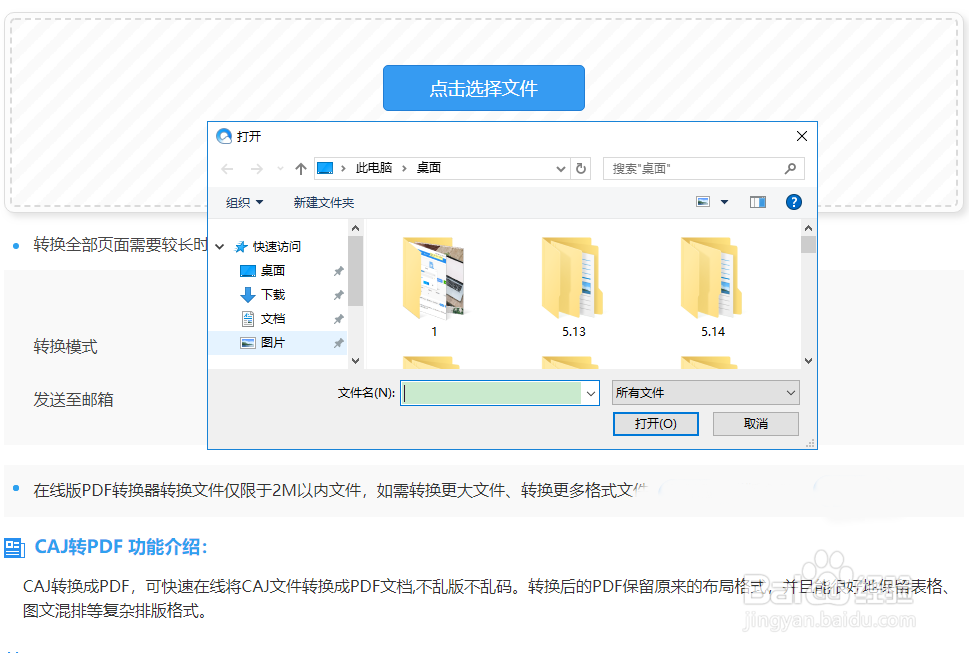The width and height of the screenshot is (969, 653).
Task: Unpin 桌面 from quick access
Action: point(338,271)
